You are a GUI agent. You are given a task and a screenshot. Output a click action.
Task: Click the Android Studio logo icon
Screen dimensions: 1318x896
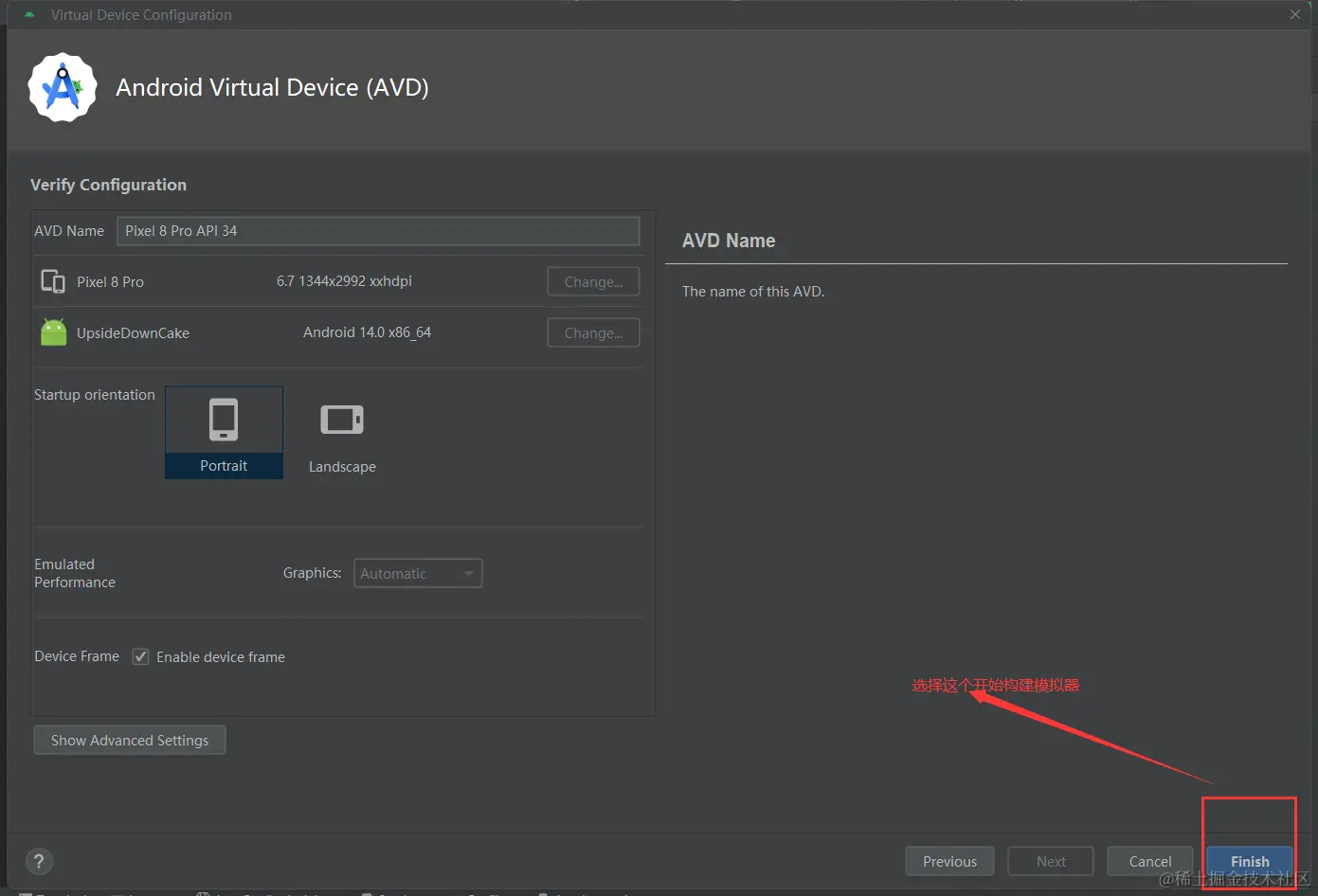tap(63, 87)
